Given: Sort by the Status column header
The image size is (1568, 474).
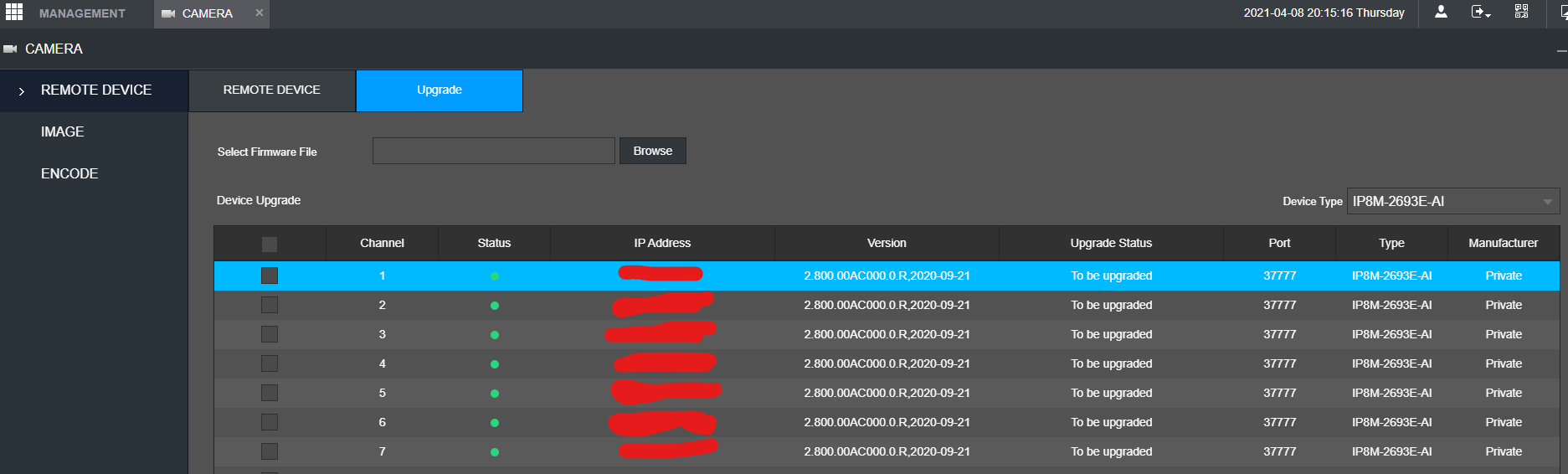Looking at the screenshot, I should pyautogui.click(x=494, y=243).
